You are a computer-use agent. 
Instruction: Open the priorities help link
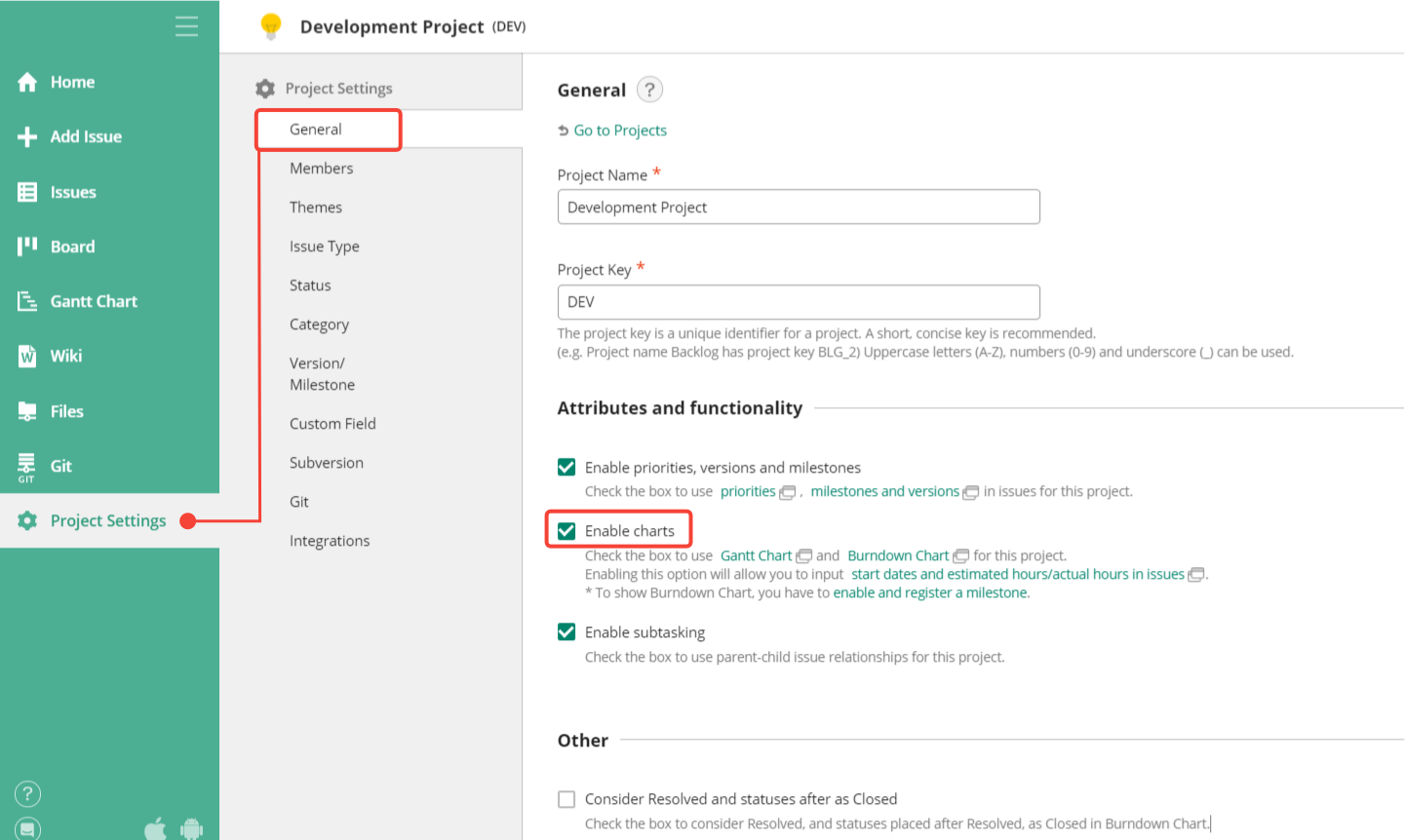748,491
